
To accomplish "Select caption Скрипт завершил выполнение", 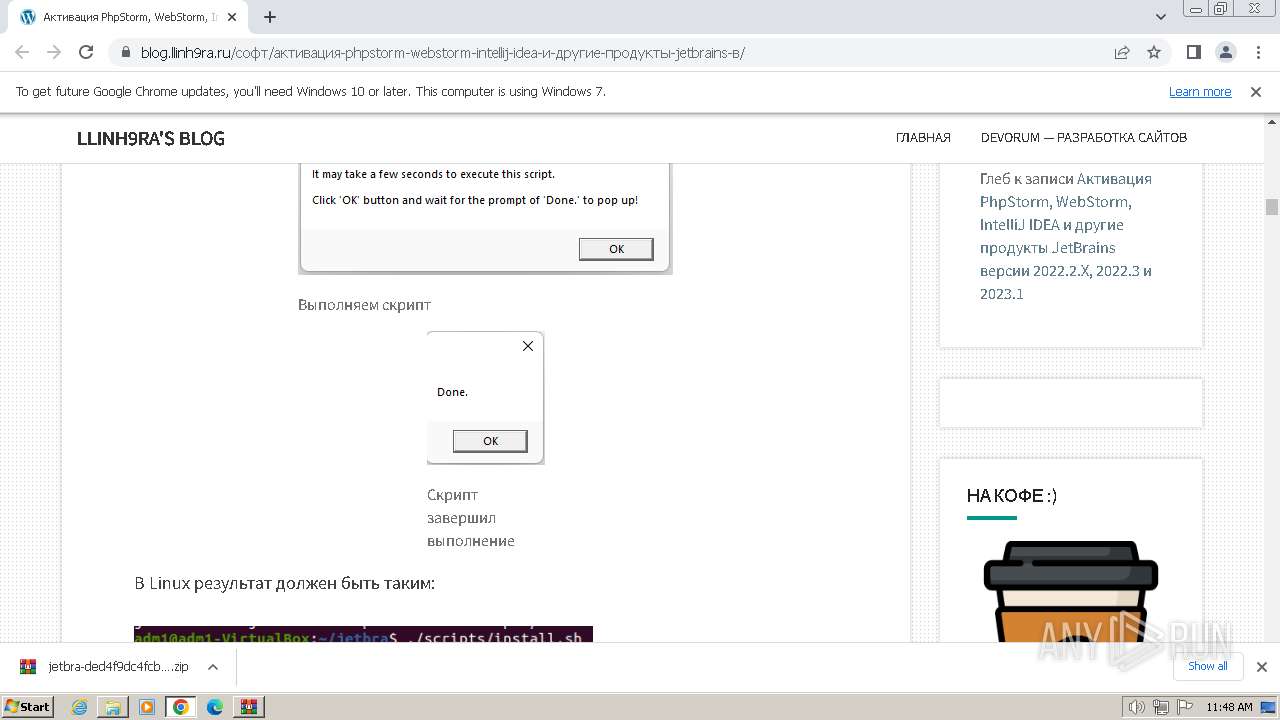I will pyautogui.click(x=471, y=518).
